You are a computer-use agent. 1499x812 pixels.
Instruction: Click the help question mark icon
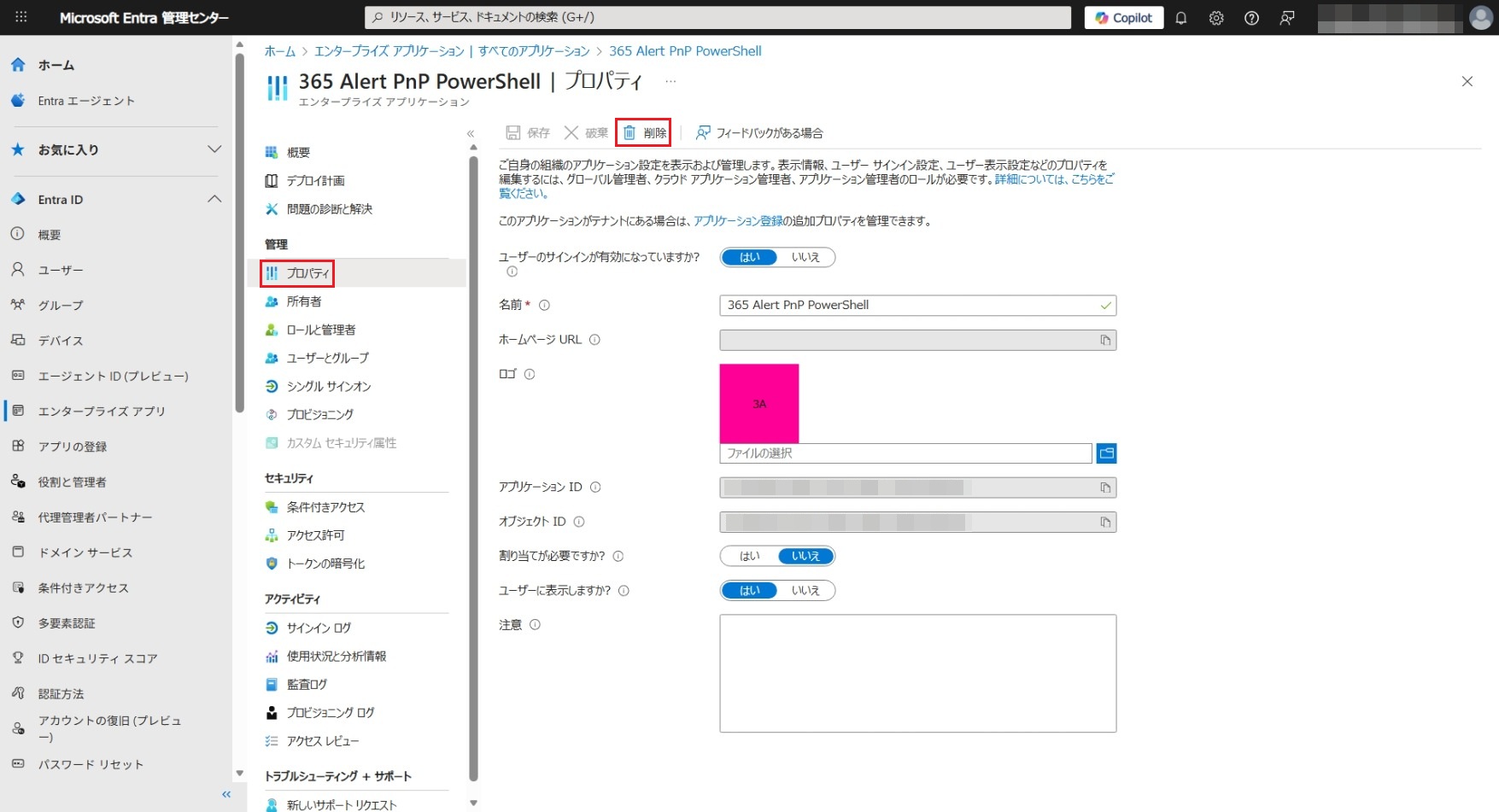[1251, 18]
